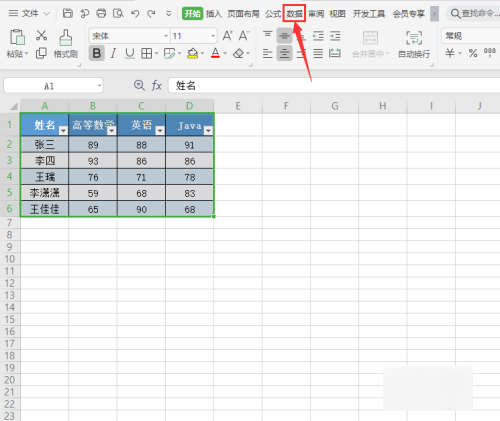Click the cell borders icon
Image resolution: width=500 pixels, height=421 pixels.
tap(146, 53)
